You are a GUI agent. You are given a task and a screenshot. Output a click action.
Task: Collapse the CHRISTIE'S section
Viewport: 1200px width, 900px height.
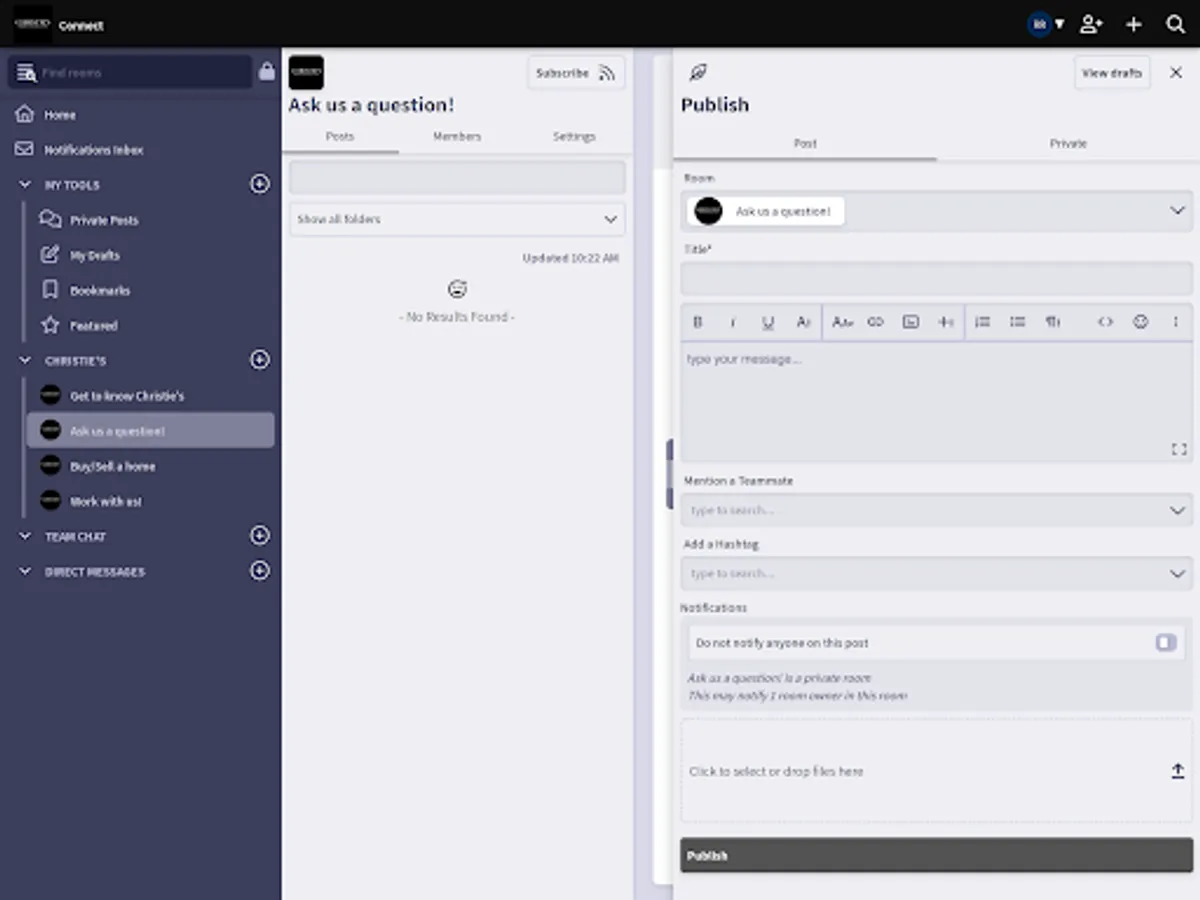pos(25,360)
